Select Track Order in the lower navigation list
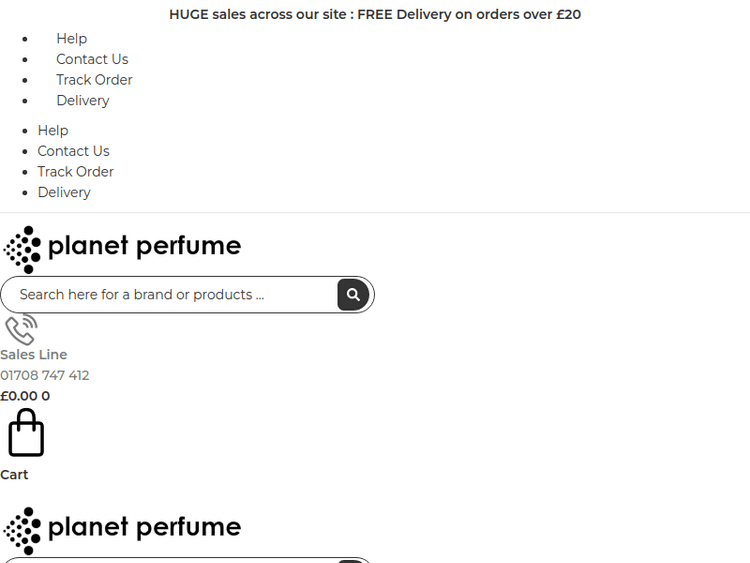 click(x=75, y=172)
